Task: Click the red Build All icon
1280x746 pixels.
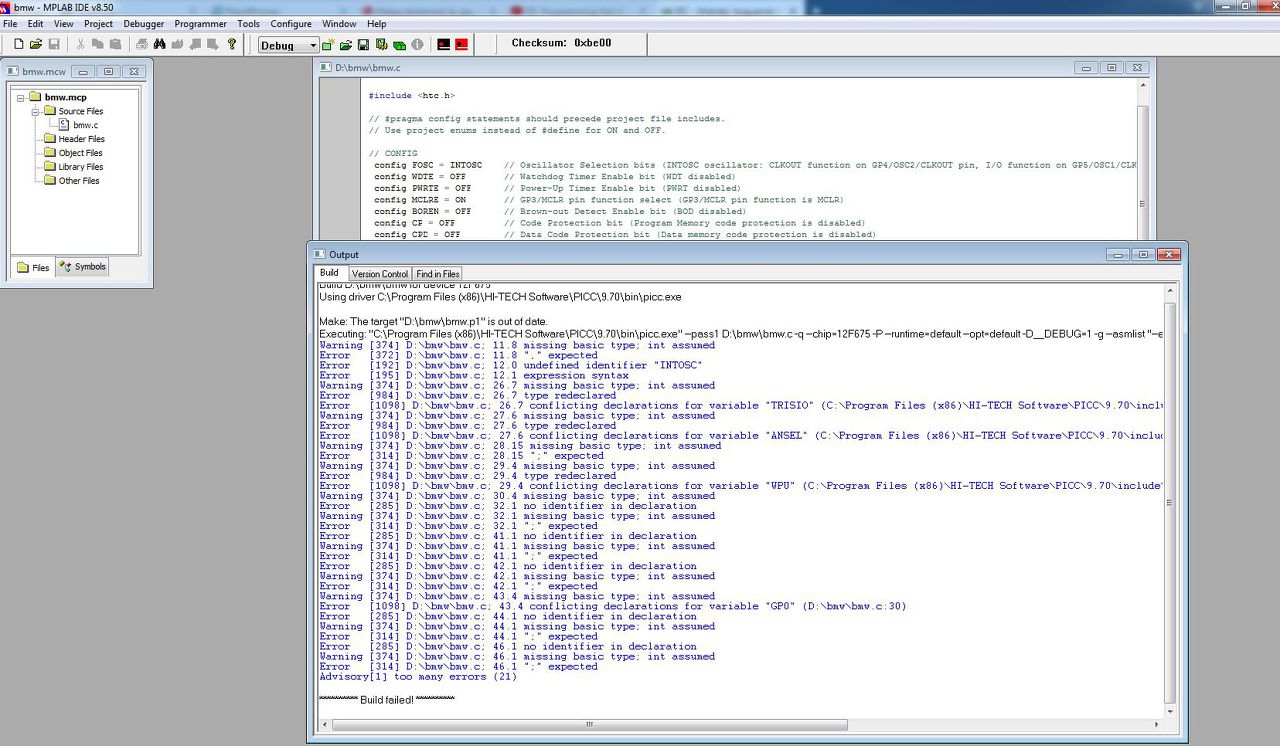Action: coord(462,45)
